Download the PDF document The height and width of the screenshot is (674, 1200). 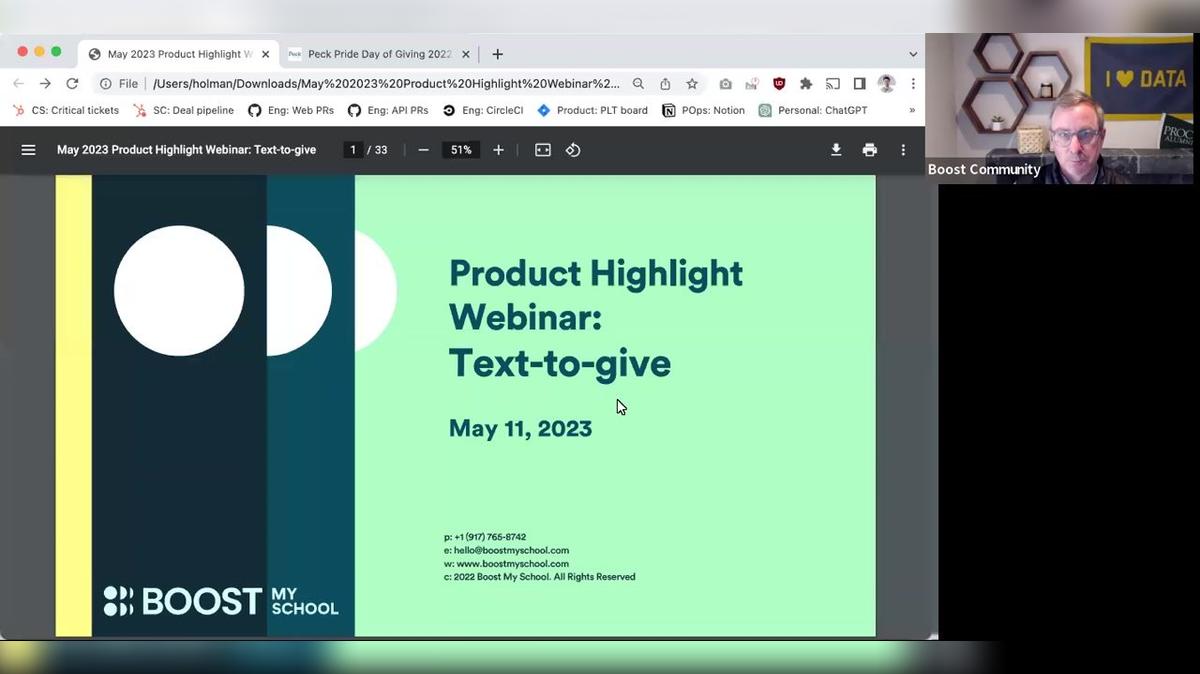[835, 149]
